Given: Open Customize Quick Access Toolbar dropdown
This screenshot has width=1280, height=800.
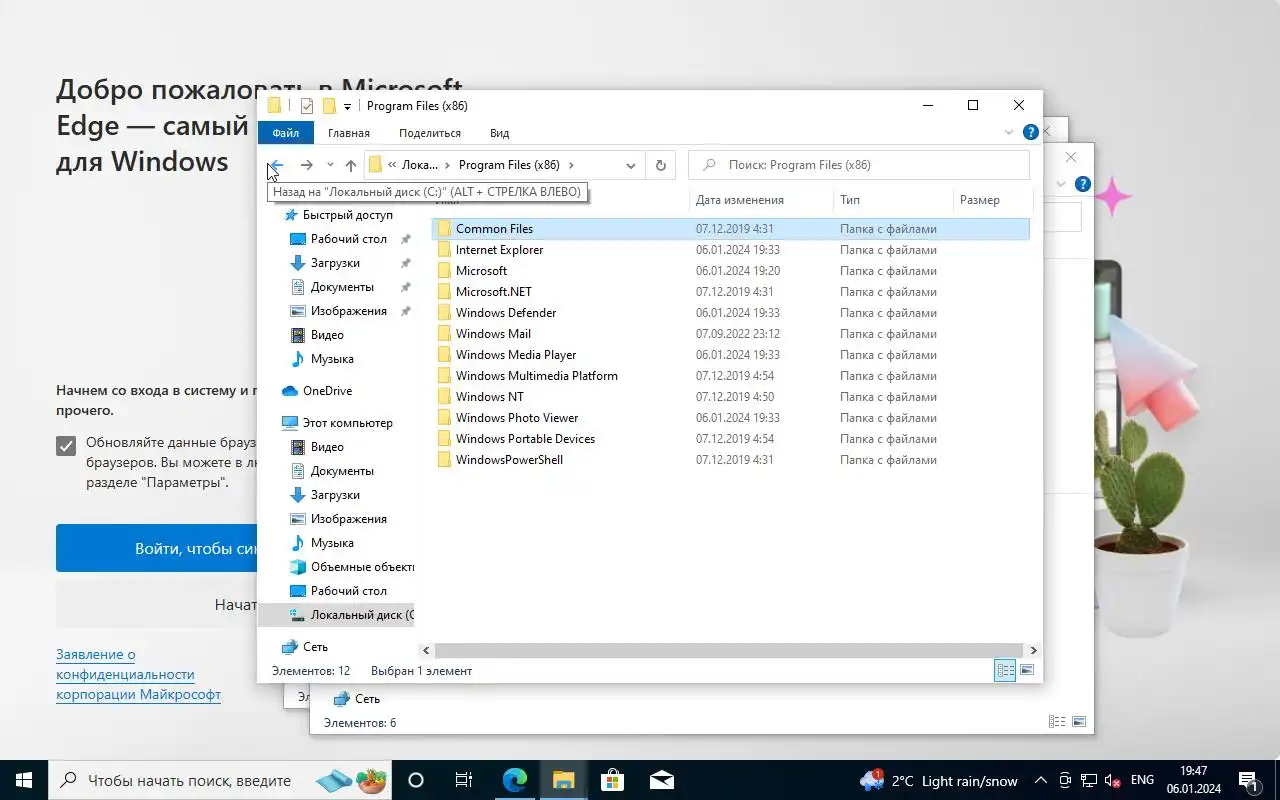Looking at the screenshot, I should pos(348,106).
